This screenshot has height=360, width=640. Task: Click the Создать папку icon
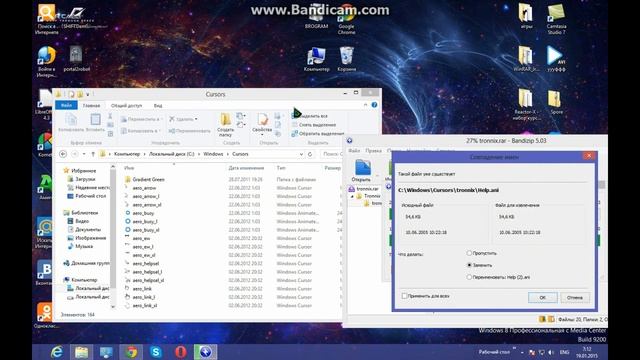pyautogui.click(x=225, y=125)
